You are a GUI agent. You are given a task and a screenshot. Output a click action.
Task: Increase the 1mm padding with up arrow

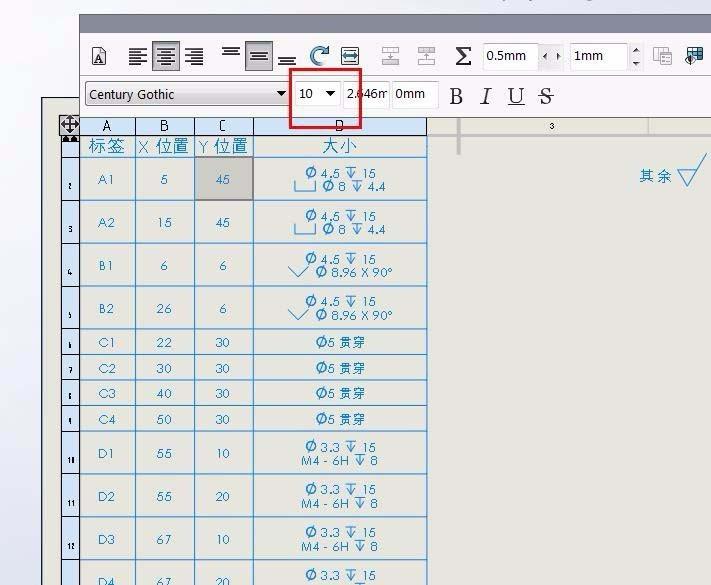click(636, 50)
